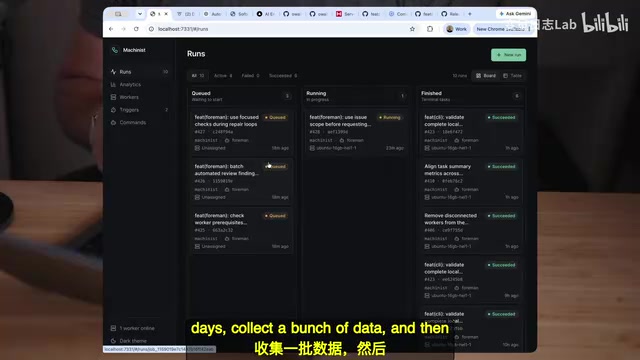Click the ubuntu worker icon on the Remove disconnected workers card
640x360 pixels.
(427, 247)
